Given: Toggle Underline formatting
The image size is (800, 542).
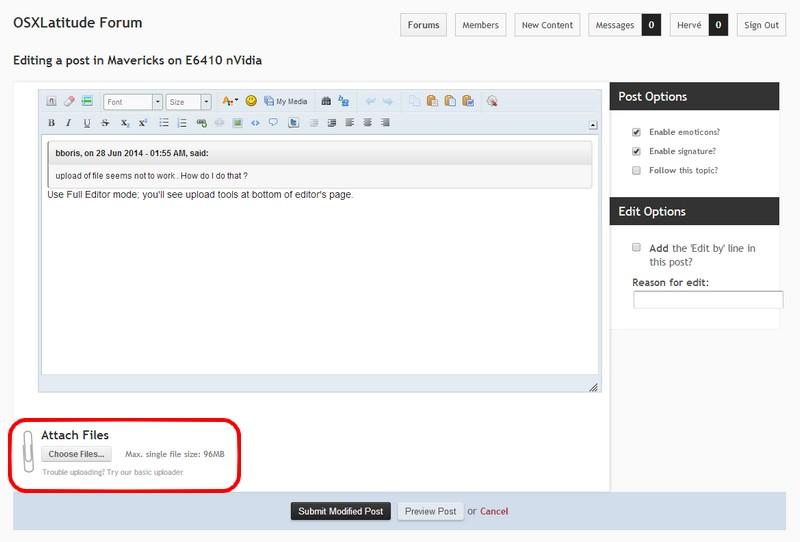Looking at the screenshot, I should [x=87, y=122].
